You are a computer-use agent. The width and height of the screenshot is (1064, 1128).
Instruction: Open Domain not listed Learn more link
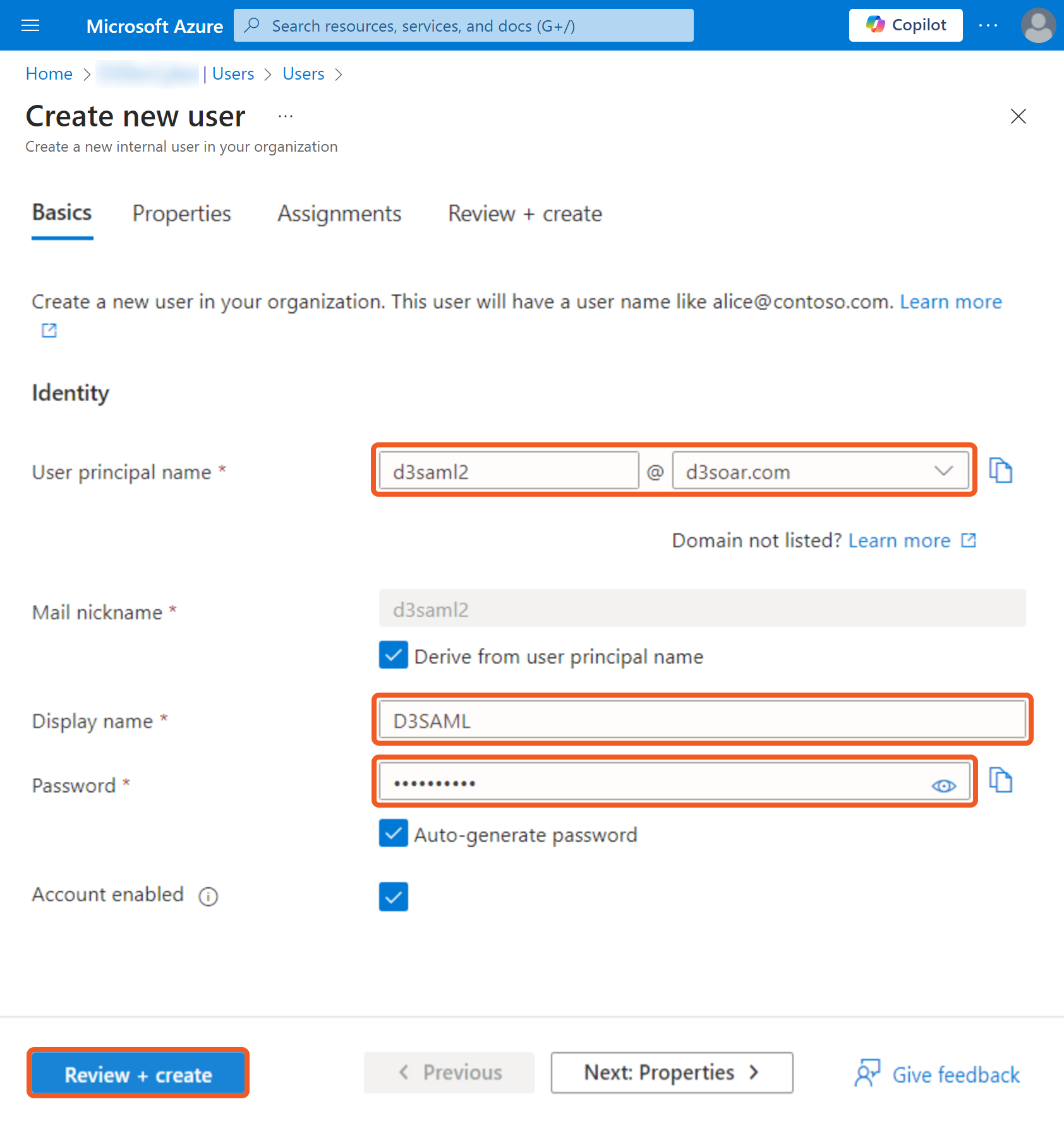click(x=899, y=541)
